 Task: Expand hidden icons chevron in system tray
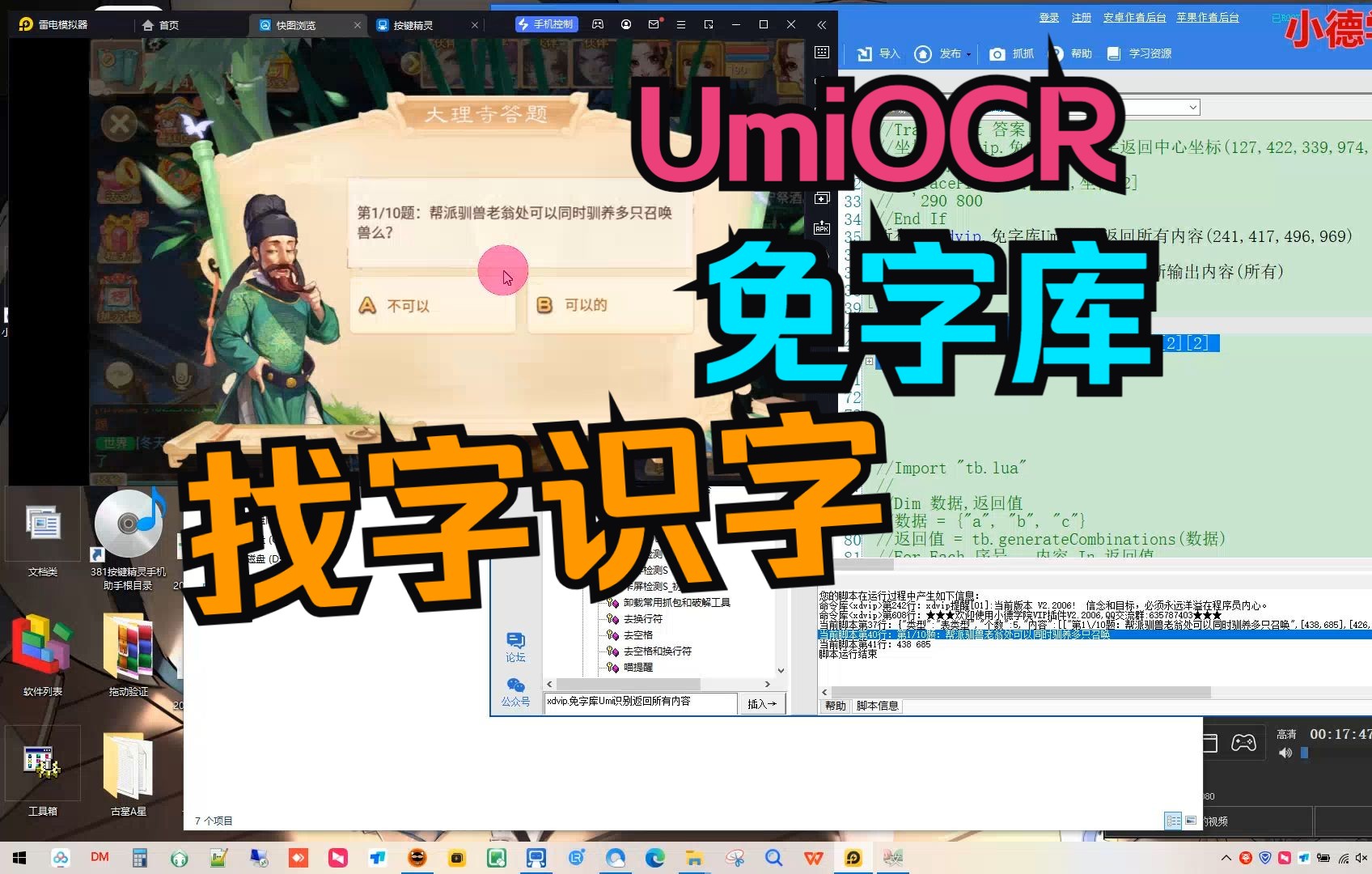pos(1225,857)
